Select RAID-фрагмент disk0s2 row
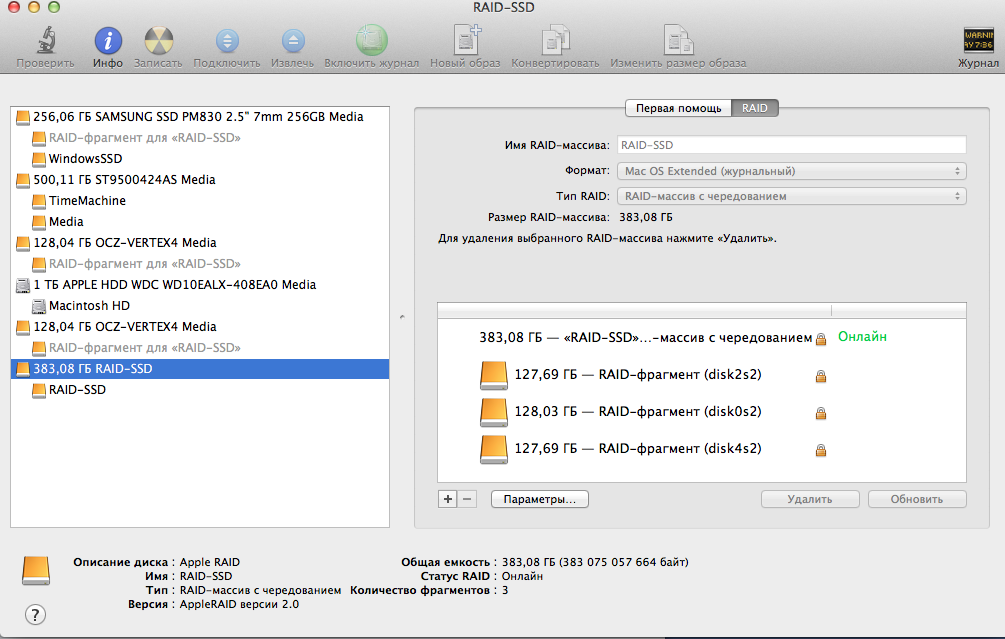Image resolution: width=1005 pixels, height=639 pixels. [702, 412]
